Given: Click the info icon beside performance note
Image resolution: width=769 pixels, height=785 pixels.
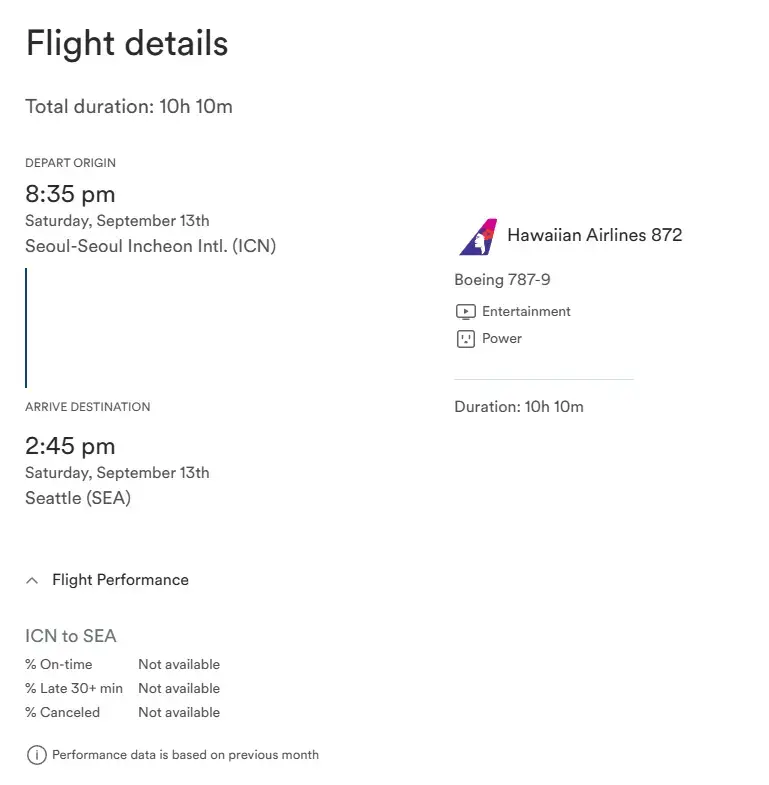Looking at the screenshot, I should [x=37, y=755].
